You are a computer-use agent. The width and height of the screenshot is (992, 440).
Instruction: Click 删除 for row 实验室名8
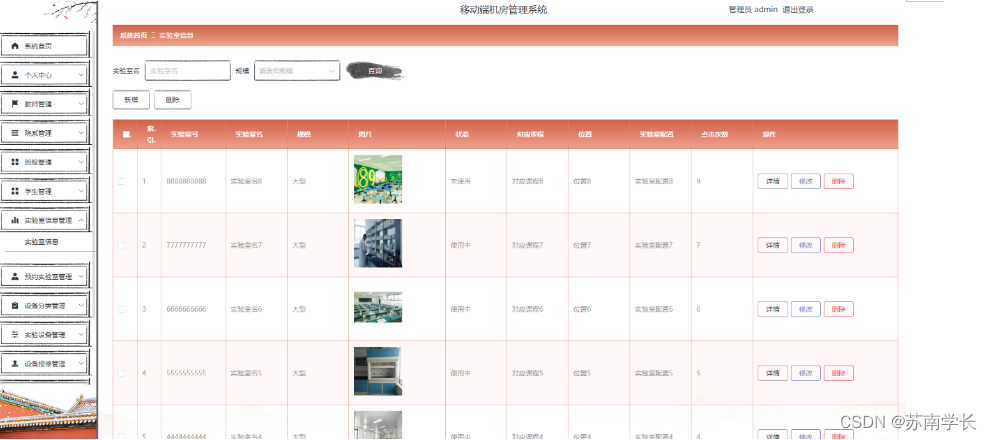tap(838, 181)
